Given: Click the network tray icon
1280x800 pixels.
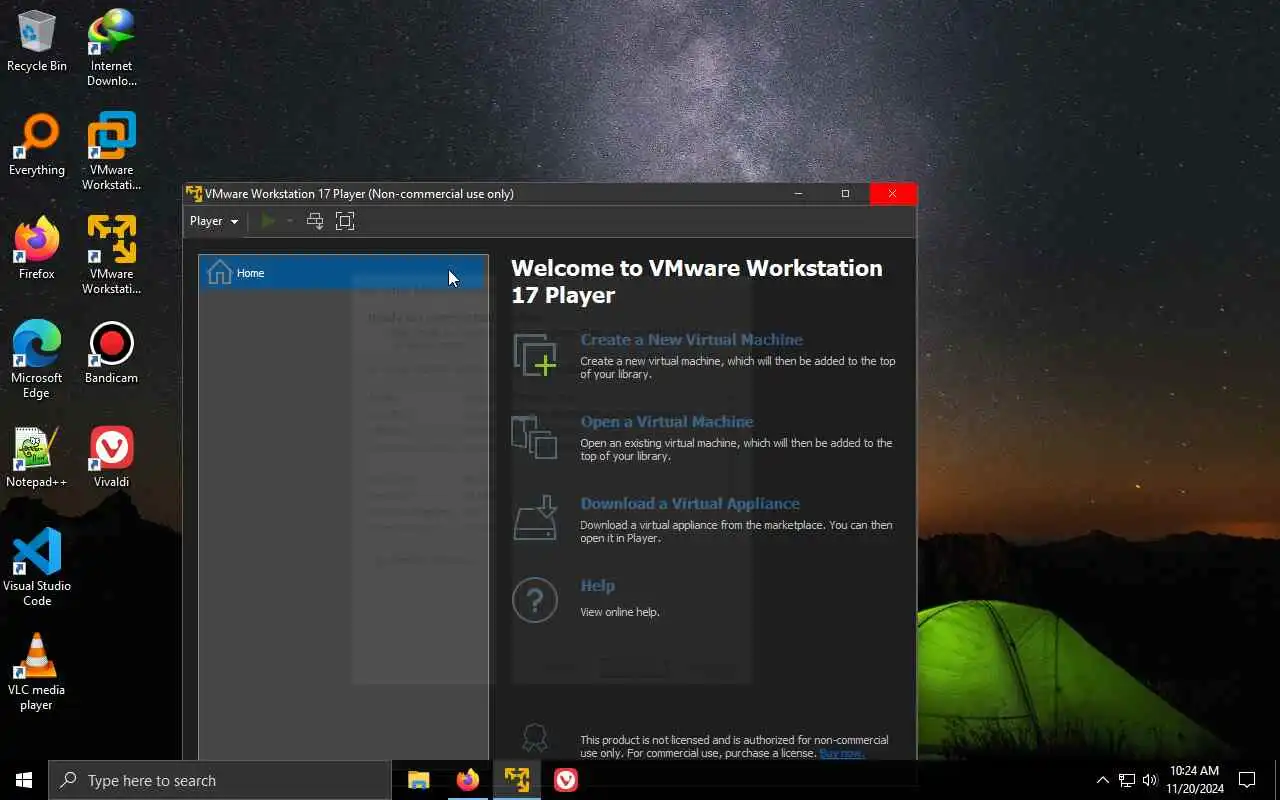Looking at the screenshot, I should tap(1126, 780).
